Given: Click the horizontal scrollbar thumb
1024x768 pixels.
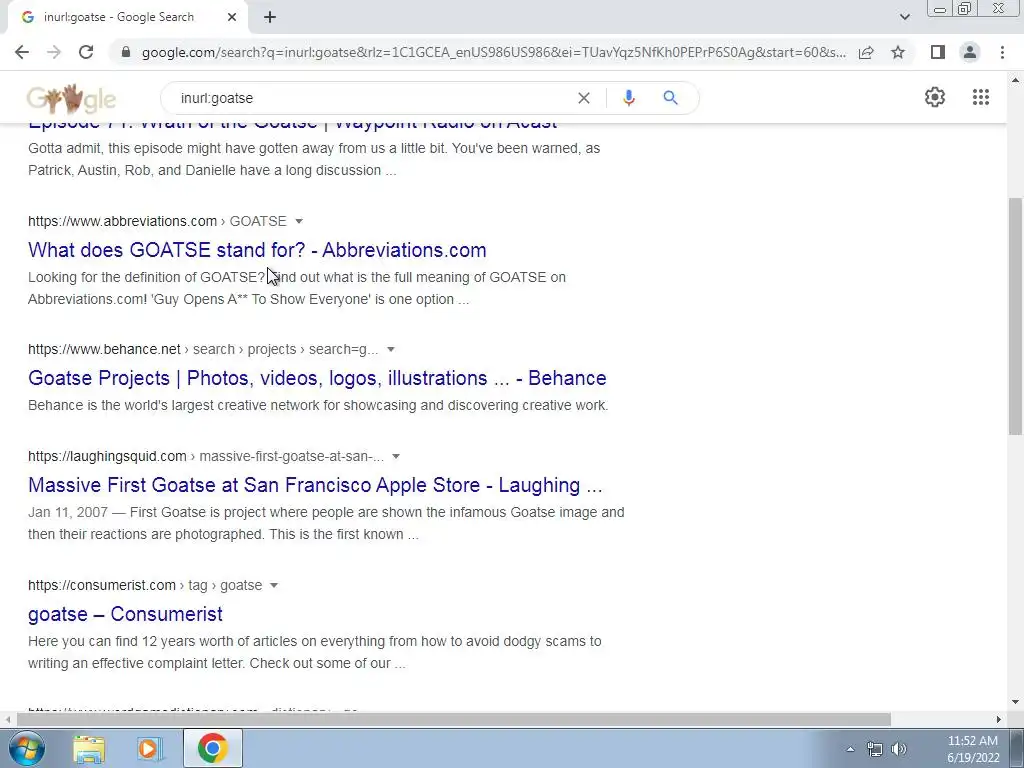Looking at the screenshot, I should 454,719.
